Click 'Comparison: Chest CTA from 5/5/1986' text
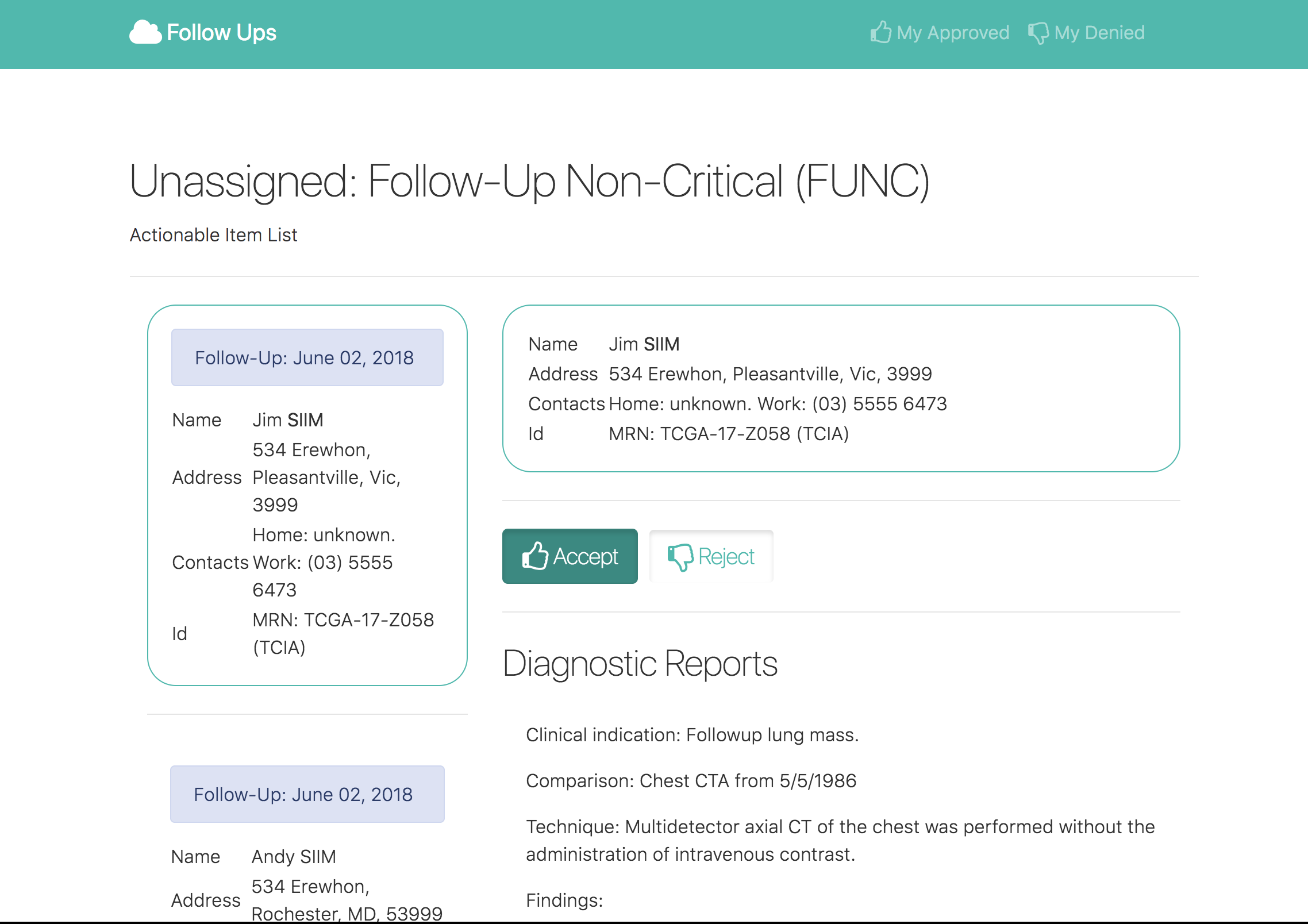Screen dimensions: 1308x924 691,781
